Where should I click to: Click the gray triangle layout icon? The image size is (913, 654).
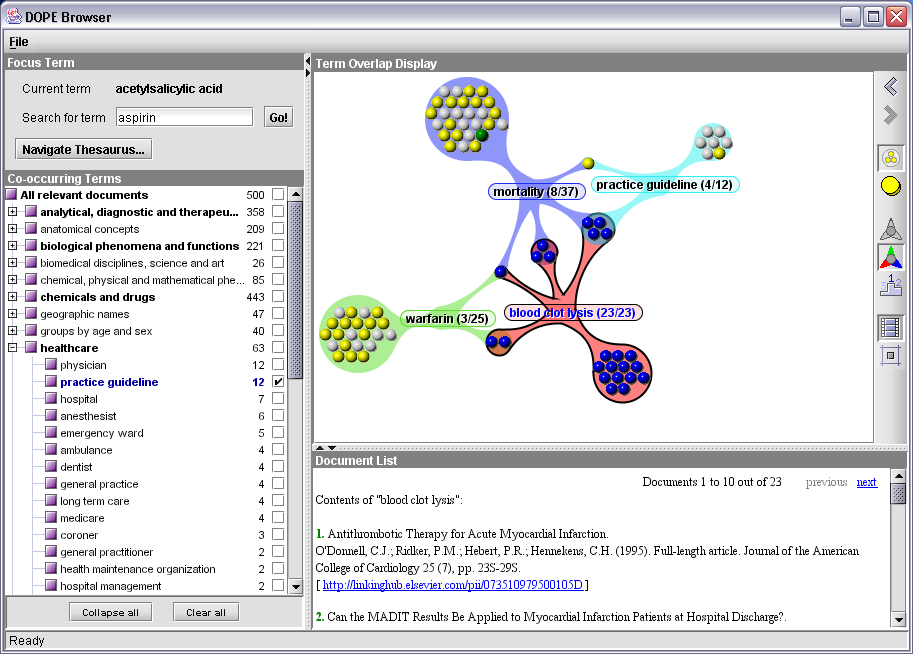click(890, 229)
